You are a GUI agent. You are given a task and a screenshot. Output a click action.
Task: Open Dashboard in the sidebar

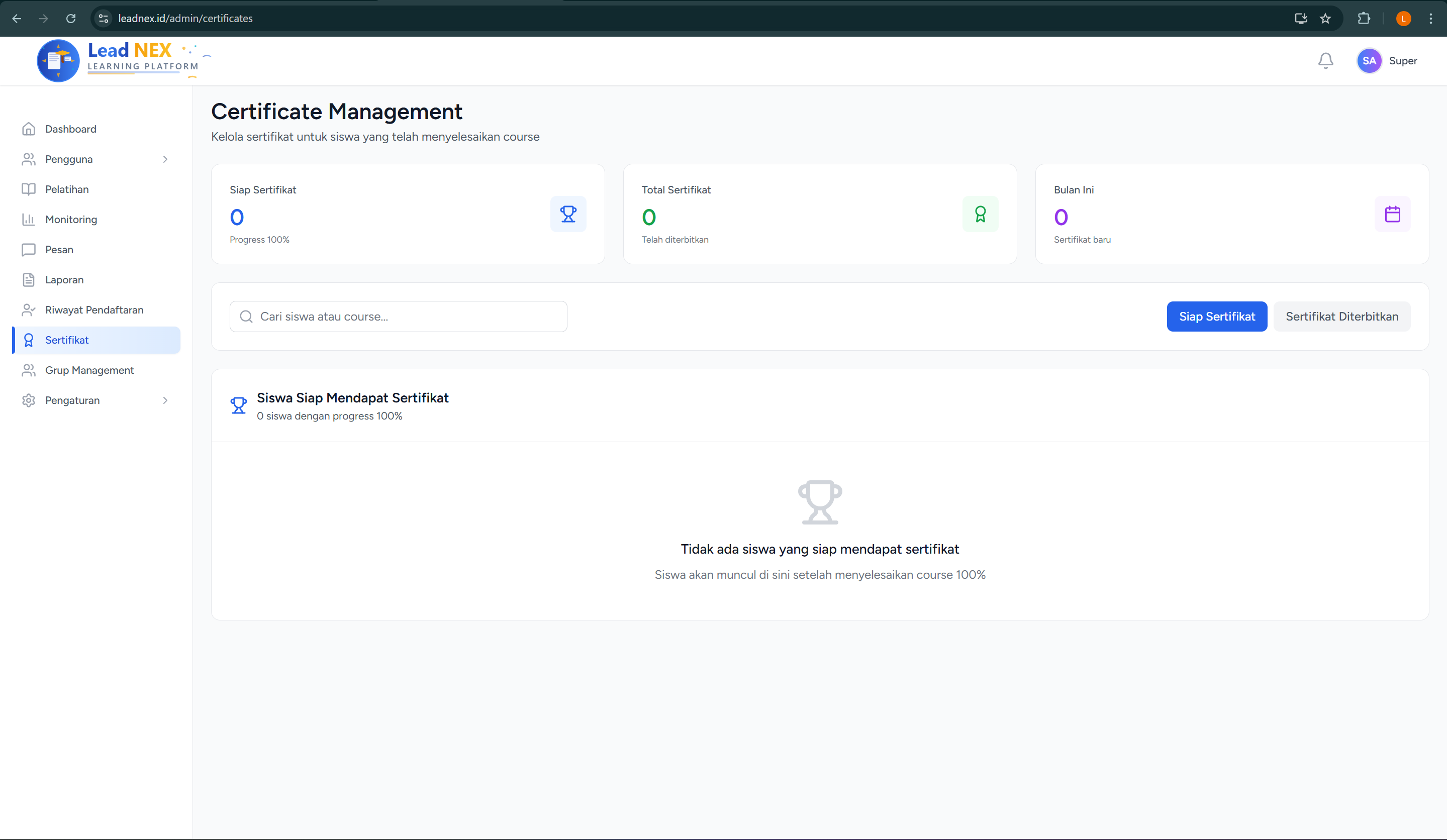pyautogui.click(x=71, y=129)
